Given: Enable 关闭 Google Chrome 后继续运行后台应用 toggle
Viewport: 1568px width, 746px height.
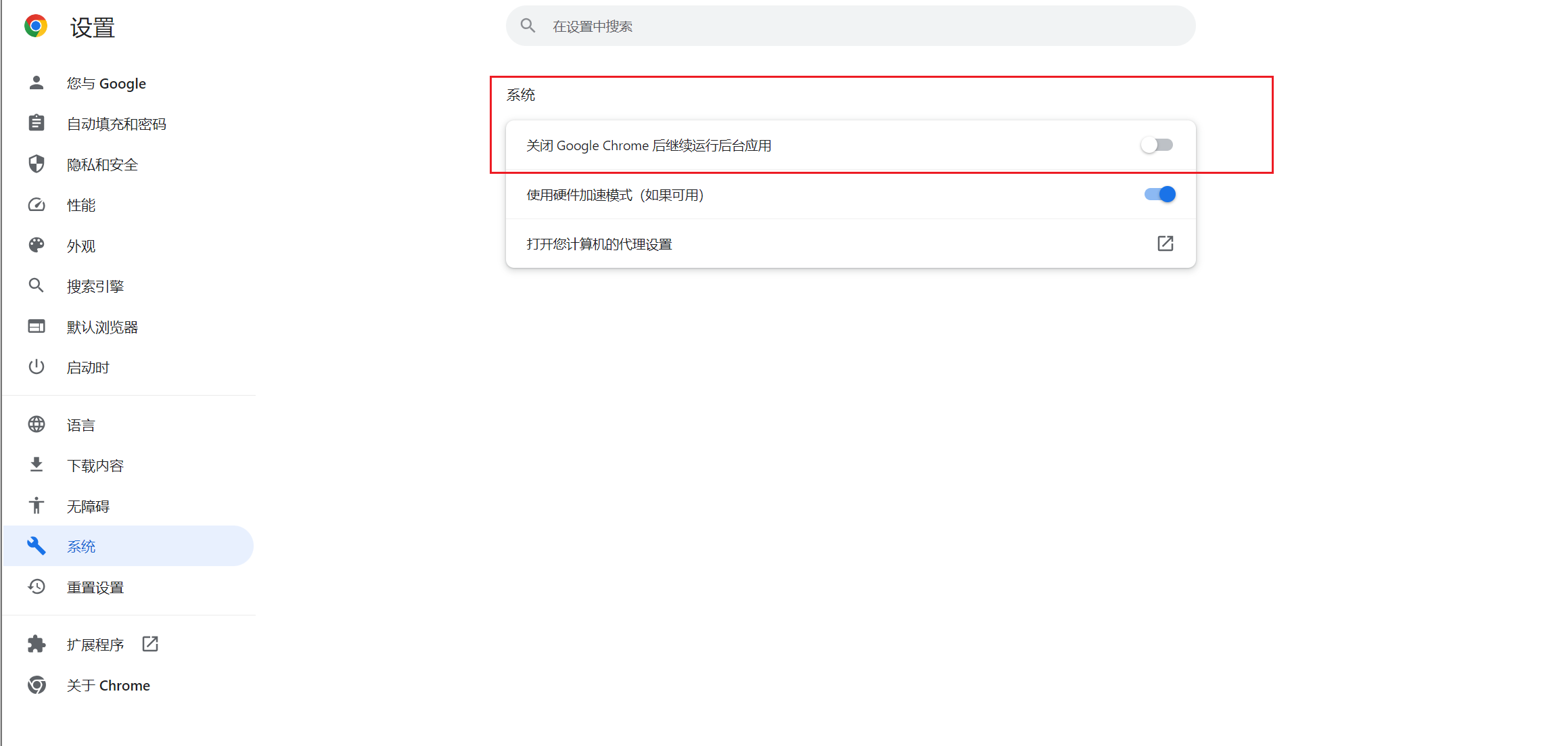Looking at the screenshot, I should pos(1157,145).
